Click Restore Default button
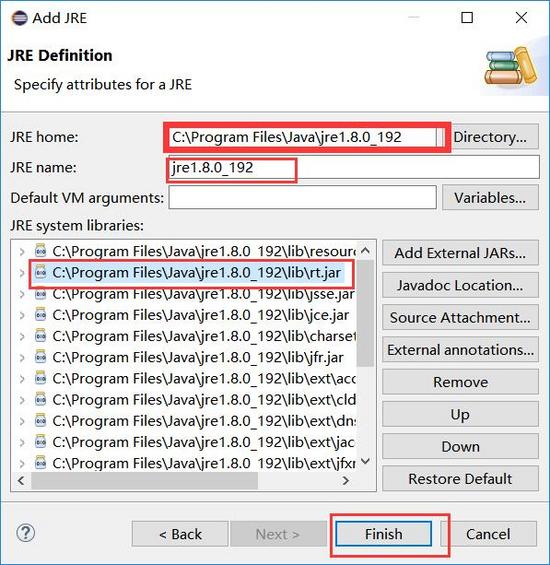550x565 pixels. [x=460, y=479]
